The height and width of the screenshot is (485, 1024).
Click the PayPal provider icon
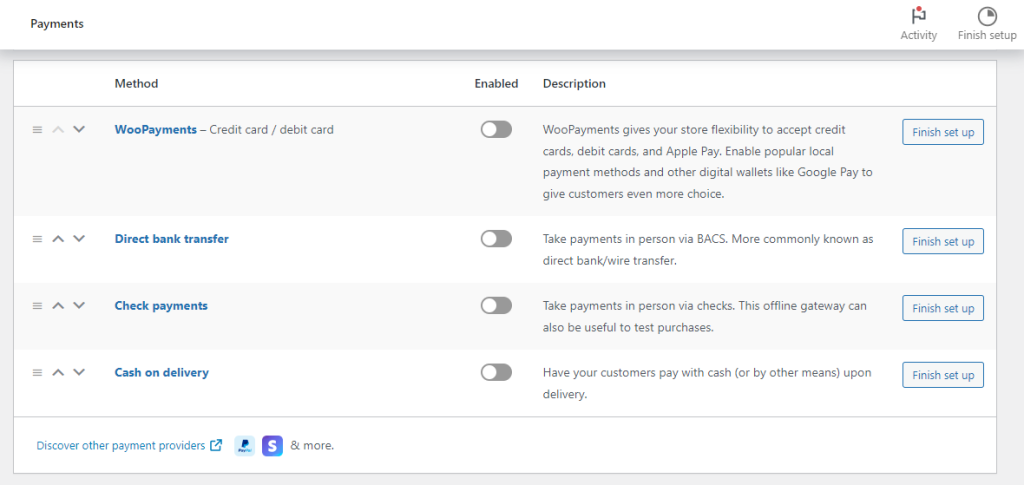click(244, 446)
